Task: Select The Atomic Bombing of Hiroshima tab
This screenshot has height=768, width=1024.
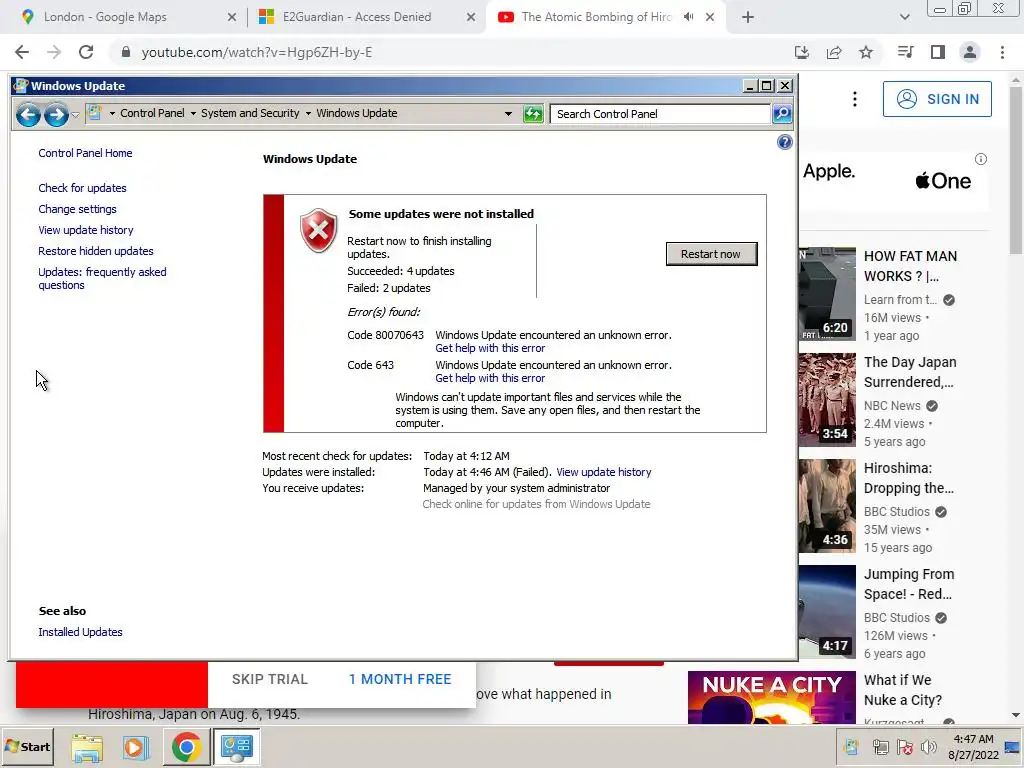Action: click(596, 17)
